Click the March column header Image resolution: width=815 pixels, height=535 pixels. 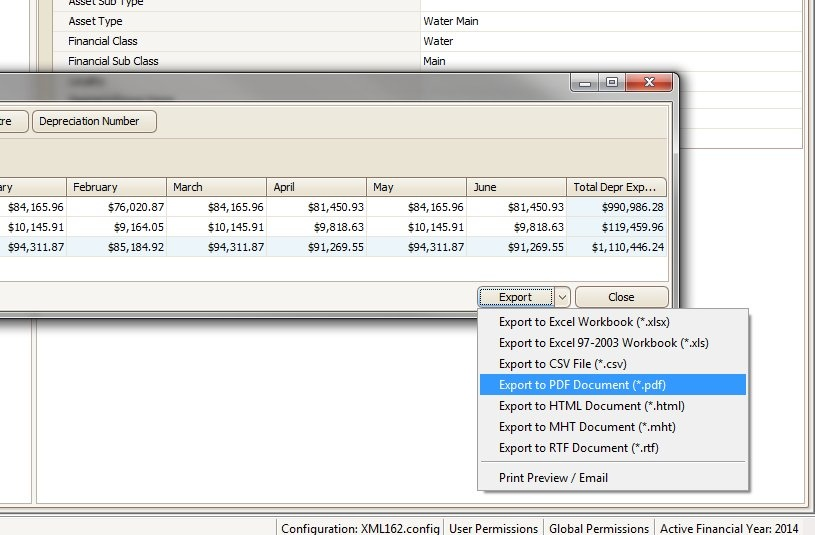[216, 187]
